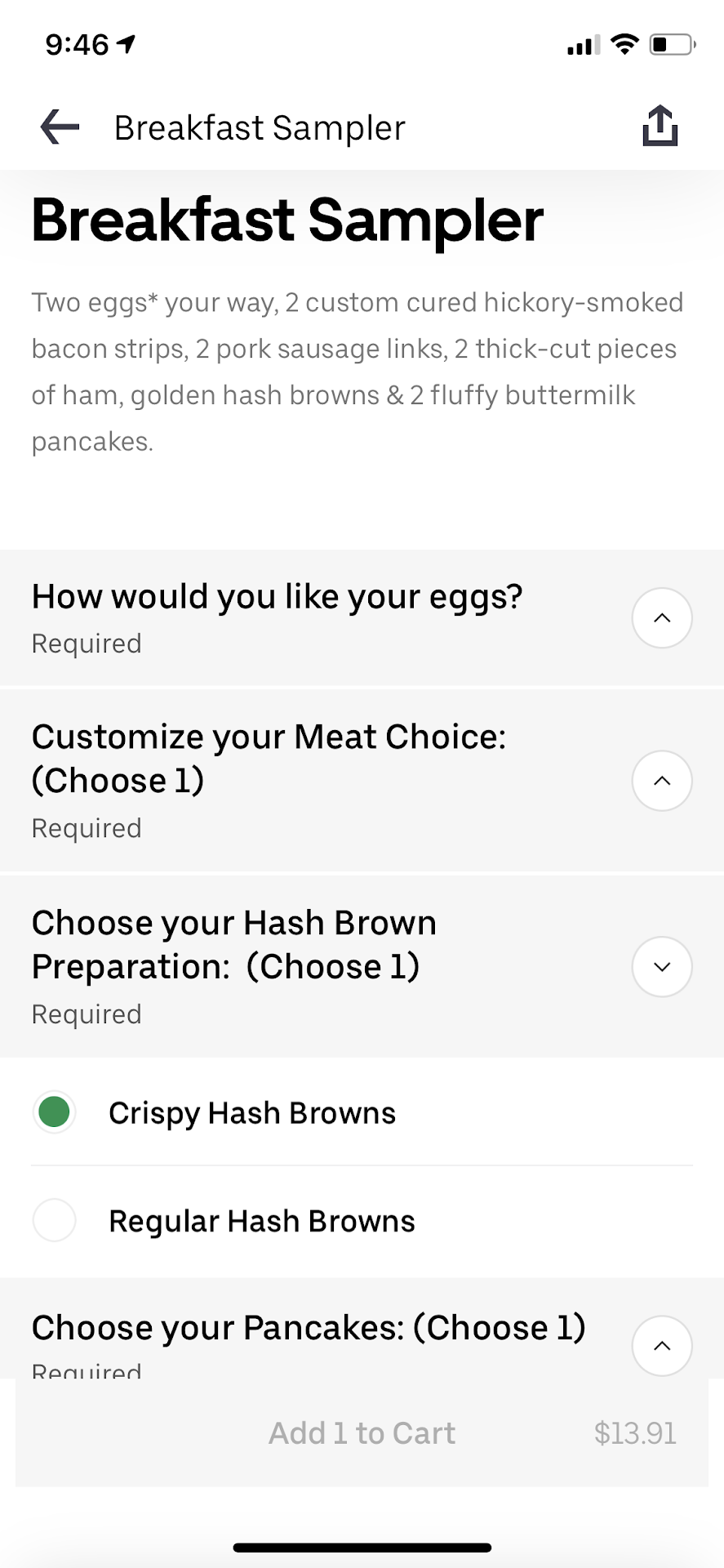Tap the back arrow icon
Screen dimensions: 724x1568
tap(60, 127)
